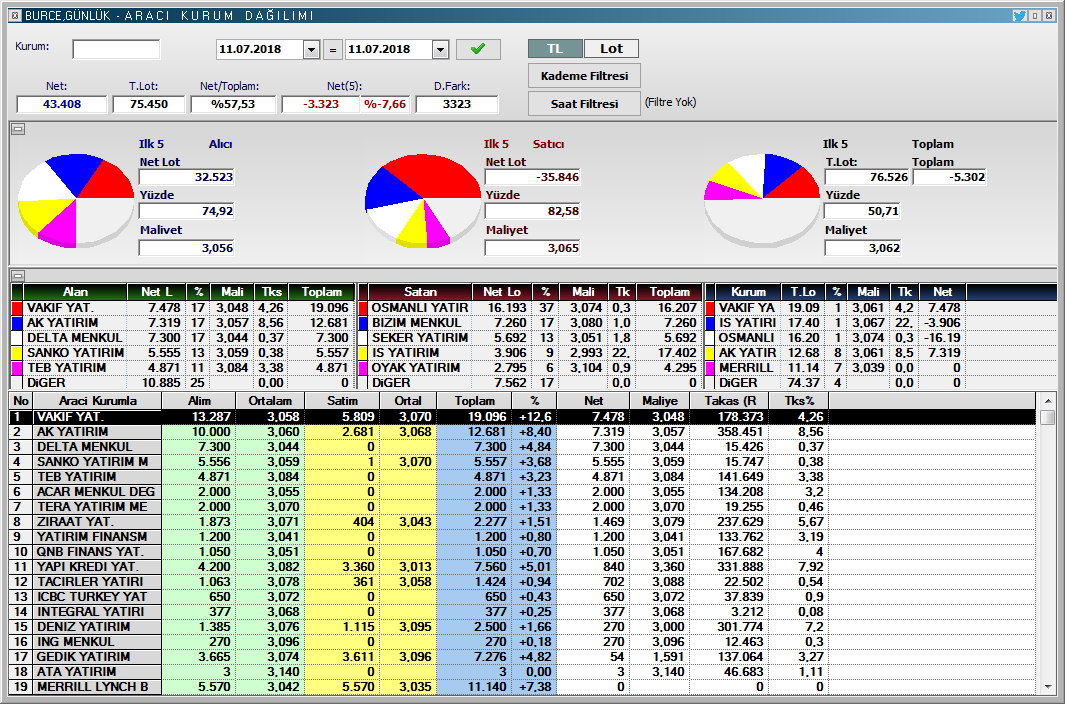Click the scrollbar down arrow of main list
This screenshot has width=1065, height=704.
tap(1047, 686)
